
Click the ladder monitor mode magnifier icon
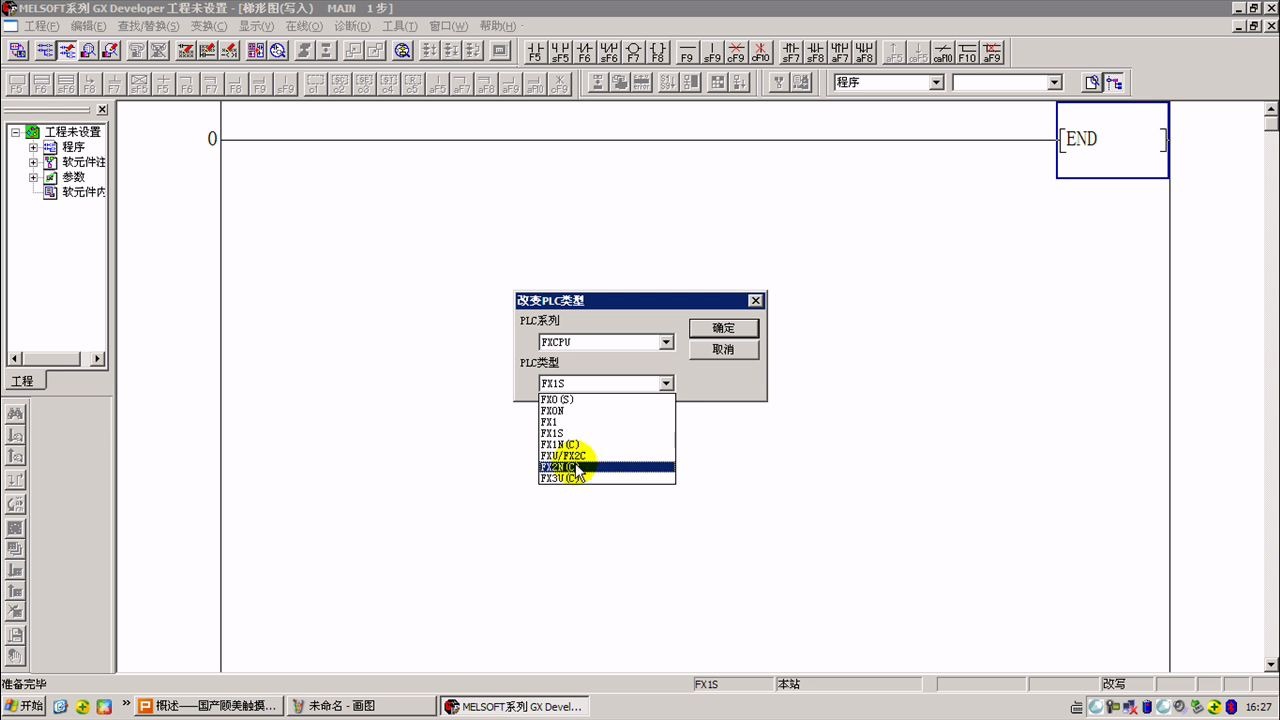[x=89, y=51]
